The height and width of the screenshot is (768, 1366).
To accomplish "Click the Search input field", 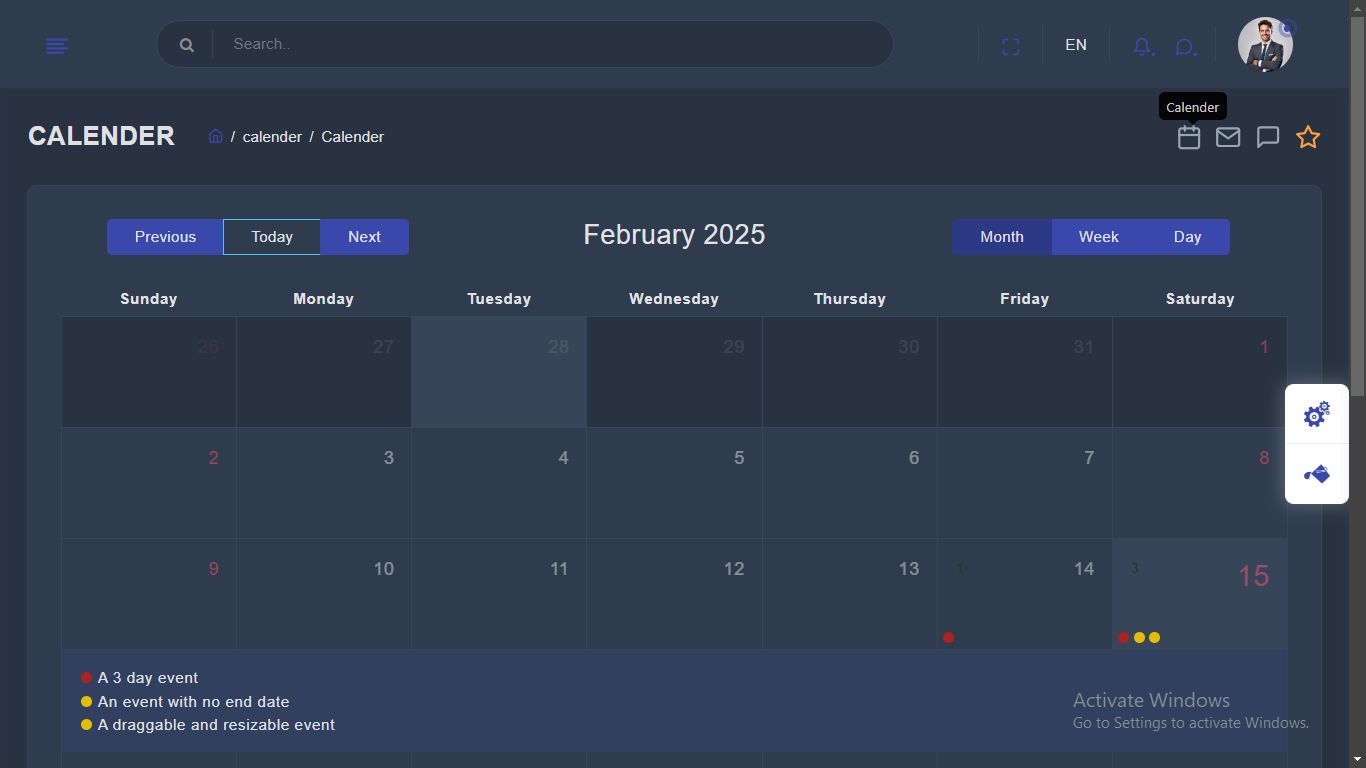I will pos(550,44).
